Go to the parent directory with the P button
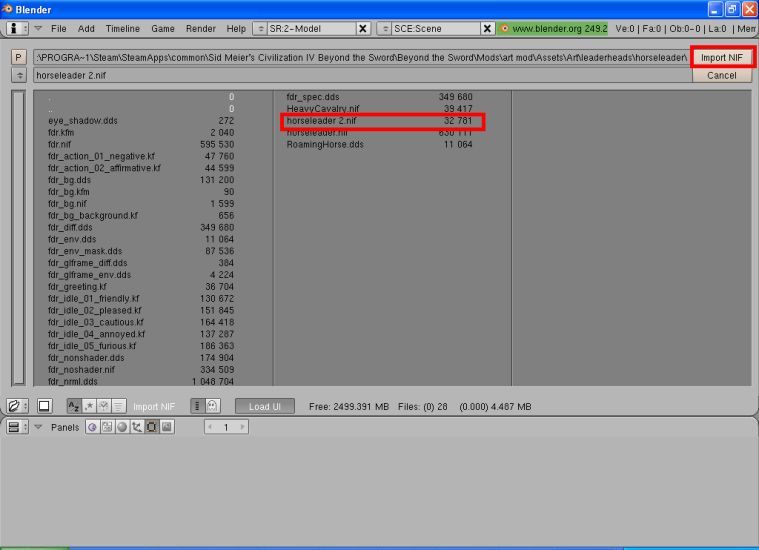759x550 pixels. [18, 58]
